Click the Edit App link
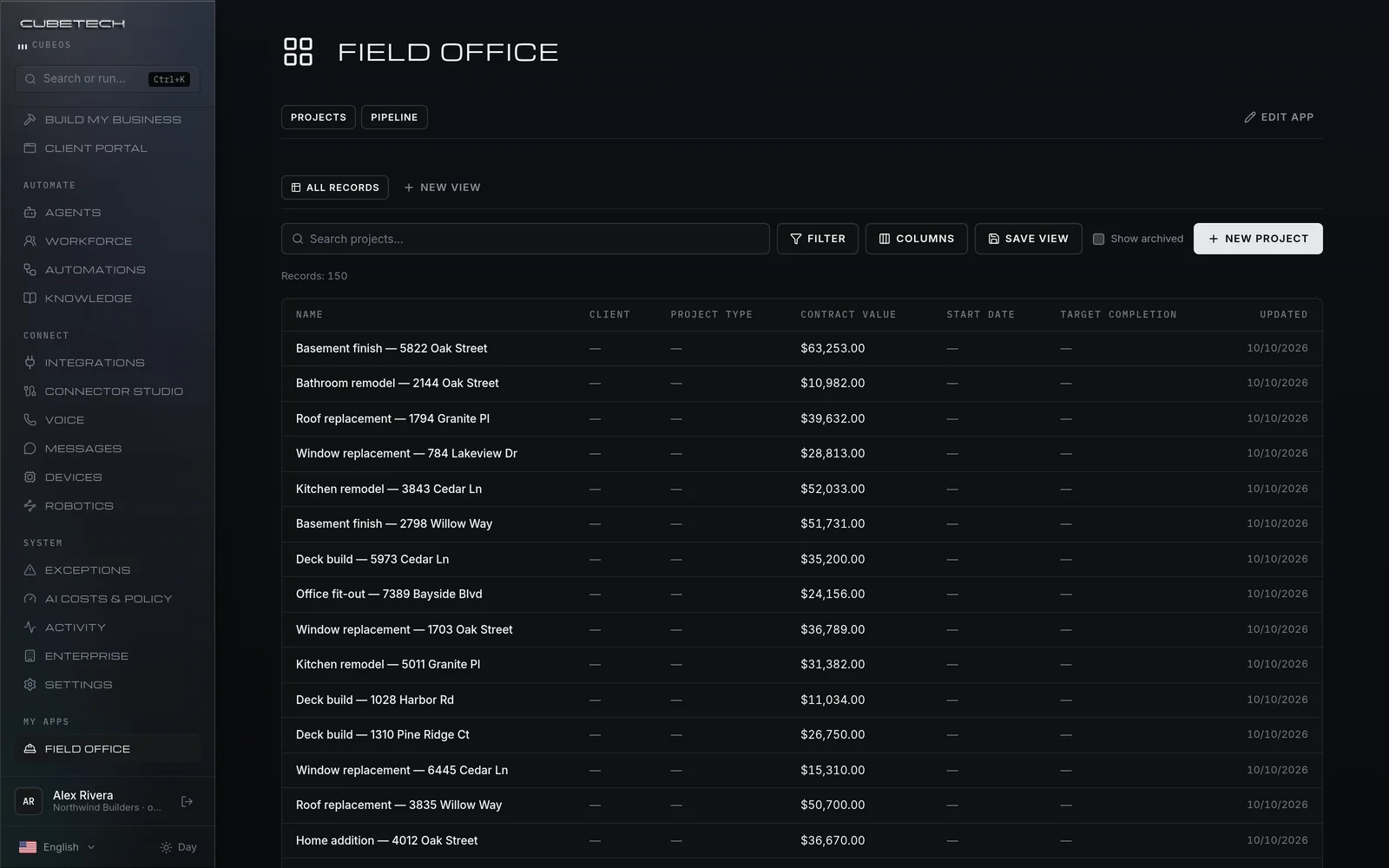The height and width of the screenshot is (868, 1389). click(x=1279, y=117)
